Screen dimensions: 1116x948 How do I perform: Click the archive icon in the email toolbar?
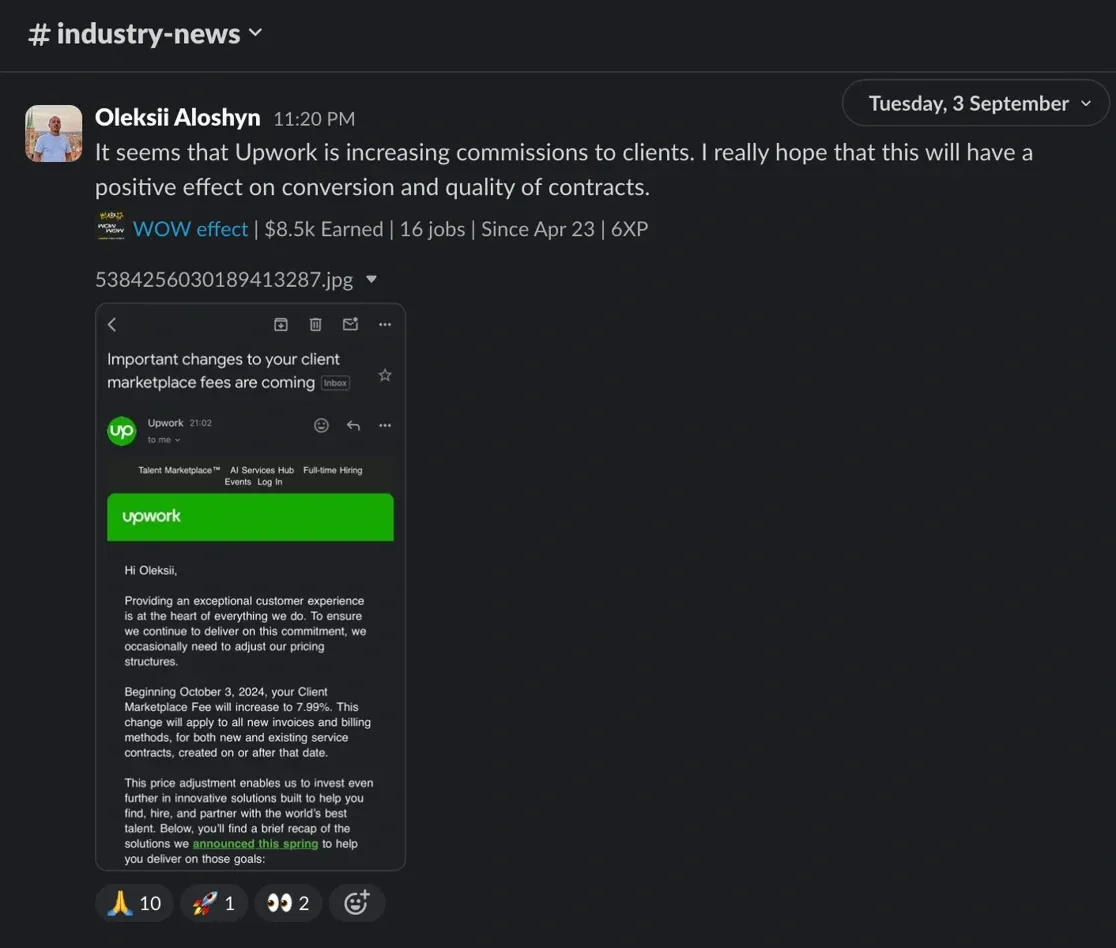281,325
